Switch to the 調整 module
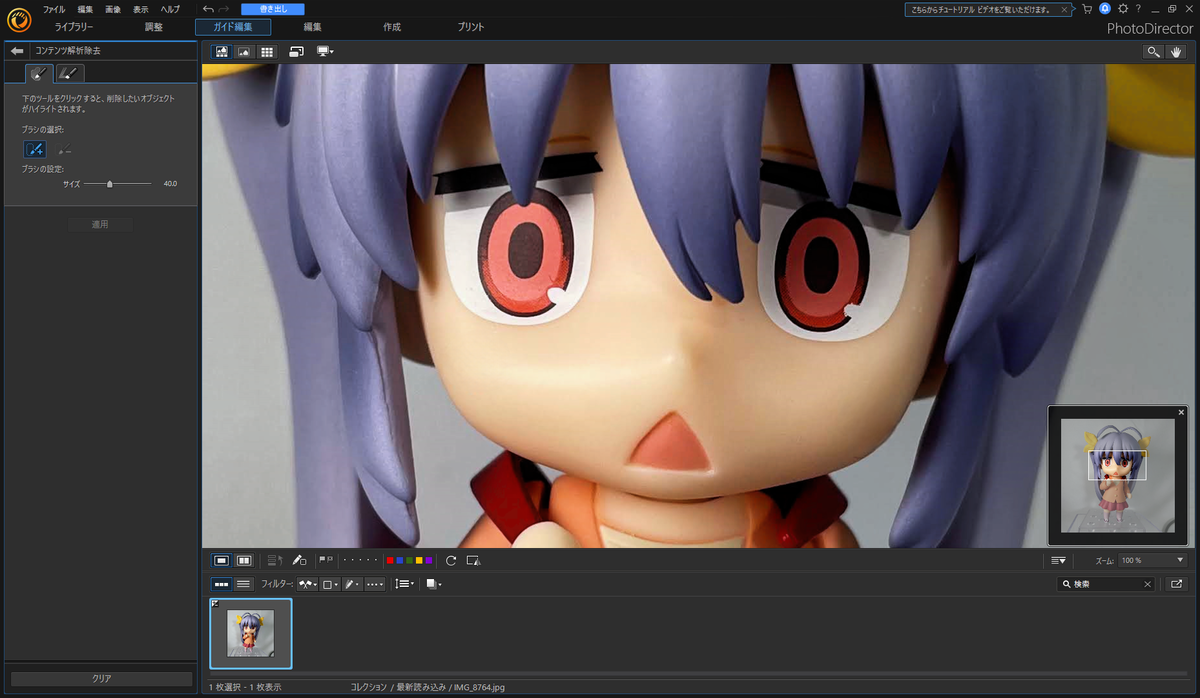1200x698 pixels. pyautogui.click(x=153, y=27)
